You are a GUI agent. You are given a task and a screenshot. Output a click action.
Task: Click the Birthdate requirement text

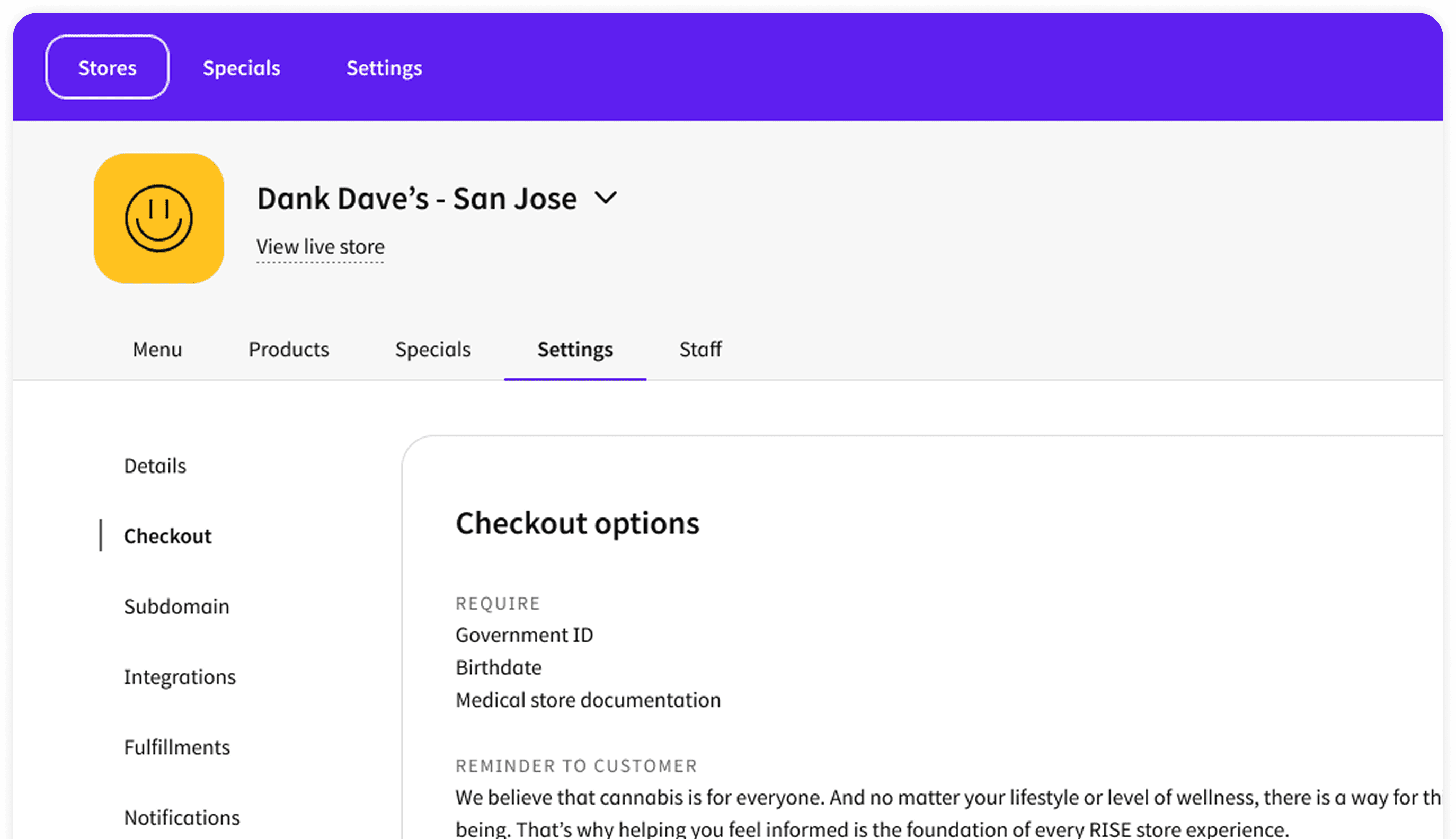(499, 667)
